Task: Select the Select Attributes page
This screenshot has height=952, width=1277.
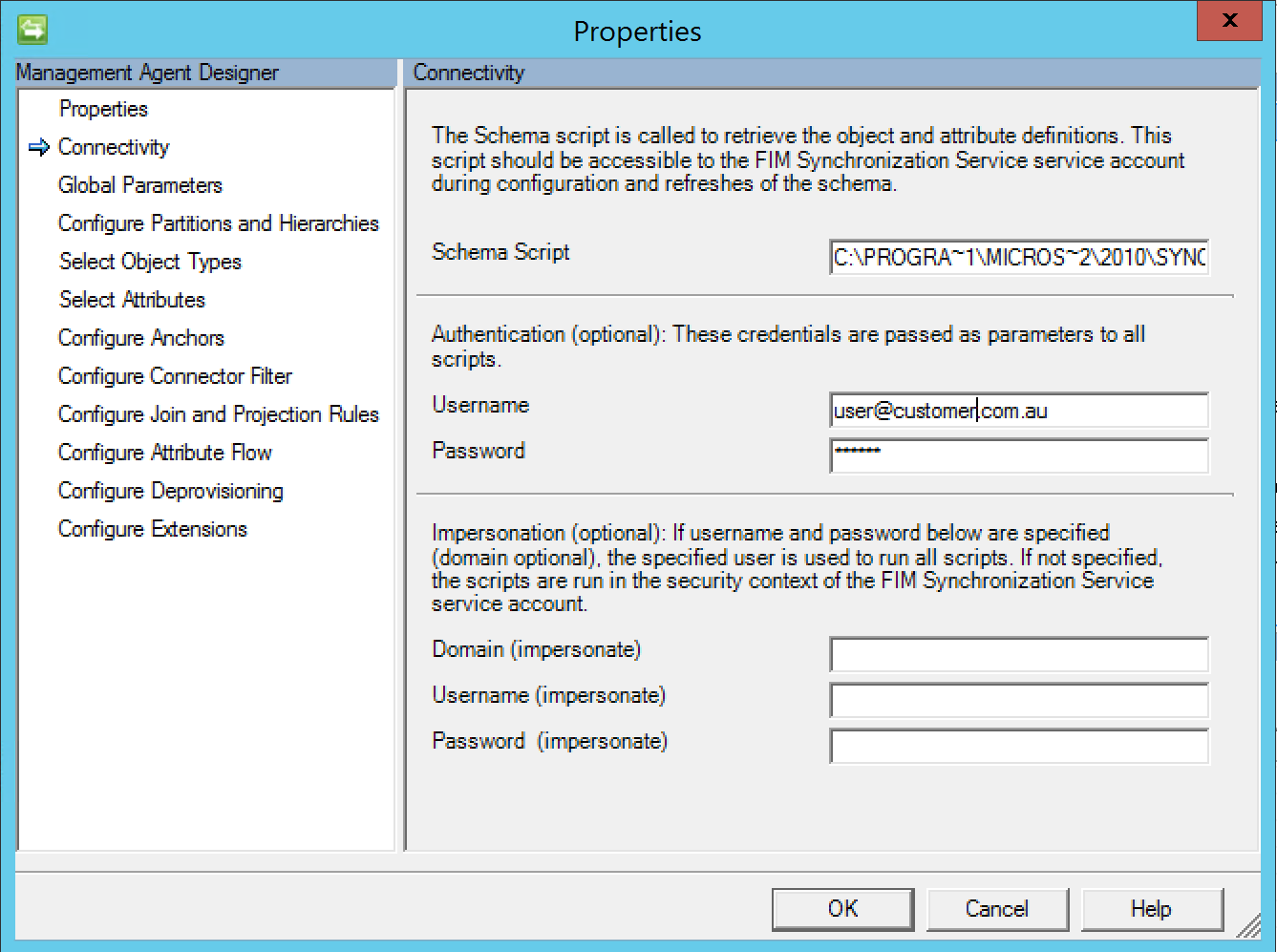Action: [x=132, y=300]
